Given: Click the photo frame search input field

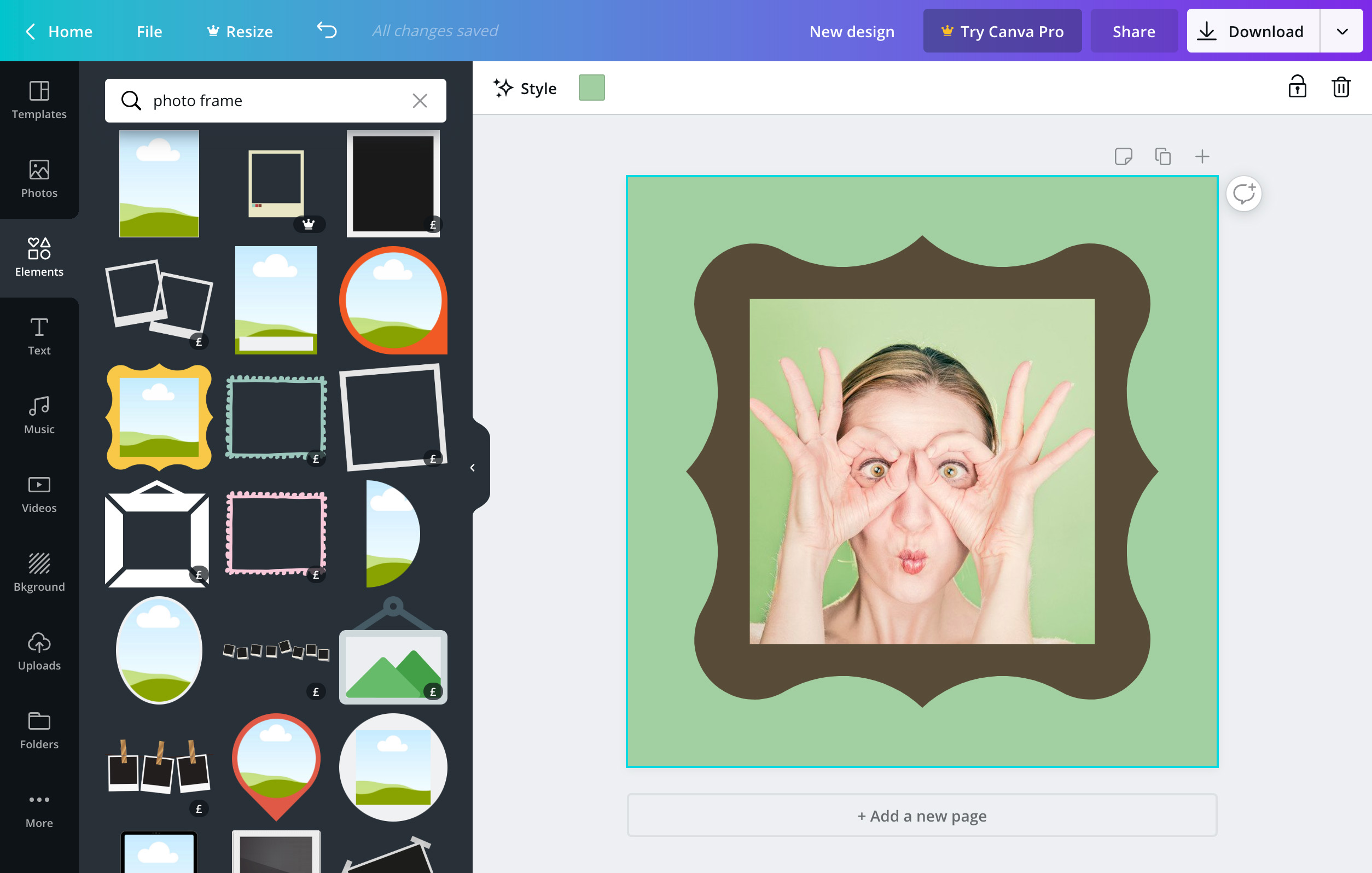Looking at the screenshot, I should [x=275, y=99].
